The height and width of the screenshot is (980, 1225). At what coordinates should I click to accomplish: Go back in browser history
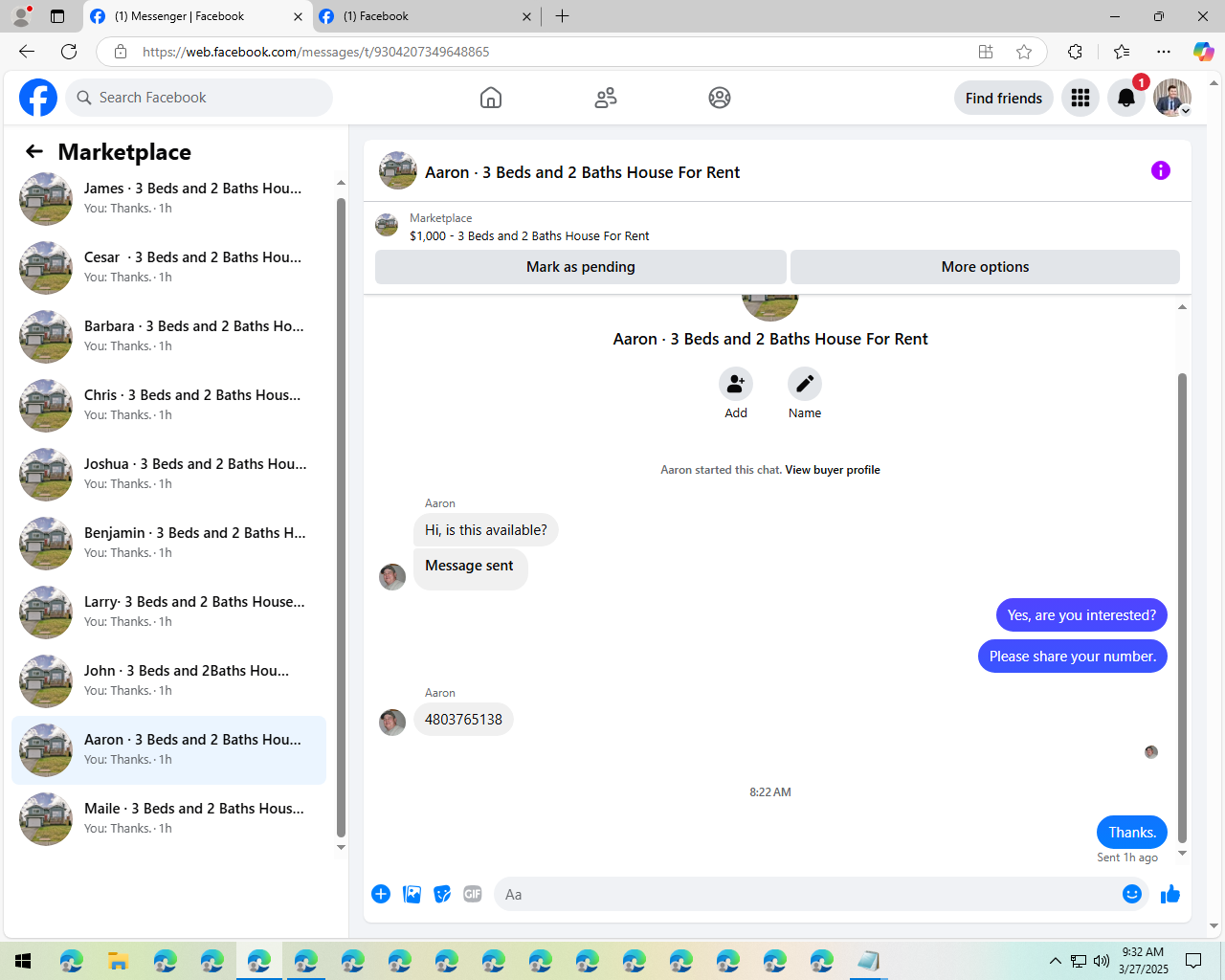(x=27, y=52)
